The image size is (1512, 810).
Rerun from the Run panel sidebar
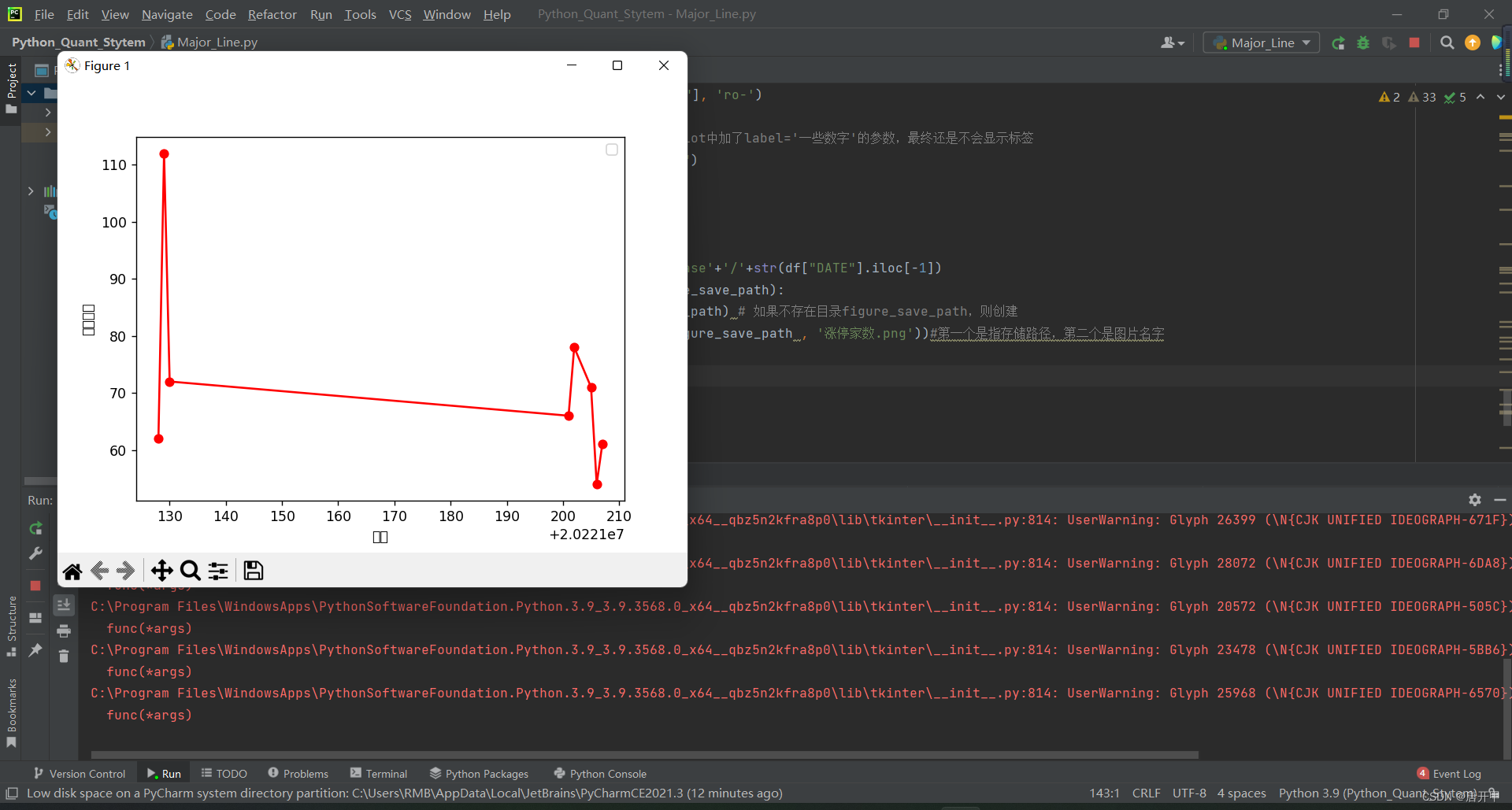pos(35,528)
